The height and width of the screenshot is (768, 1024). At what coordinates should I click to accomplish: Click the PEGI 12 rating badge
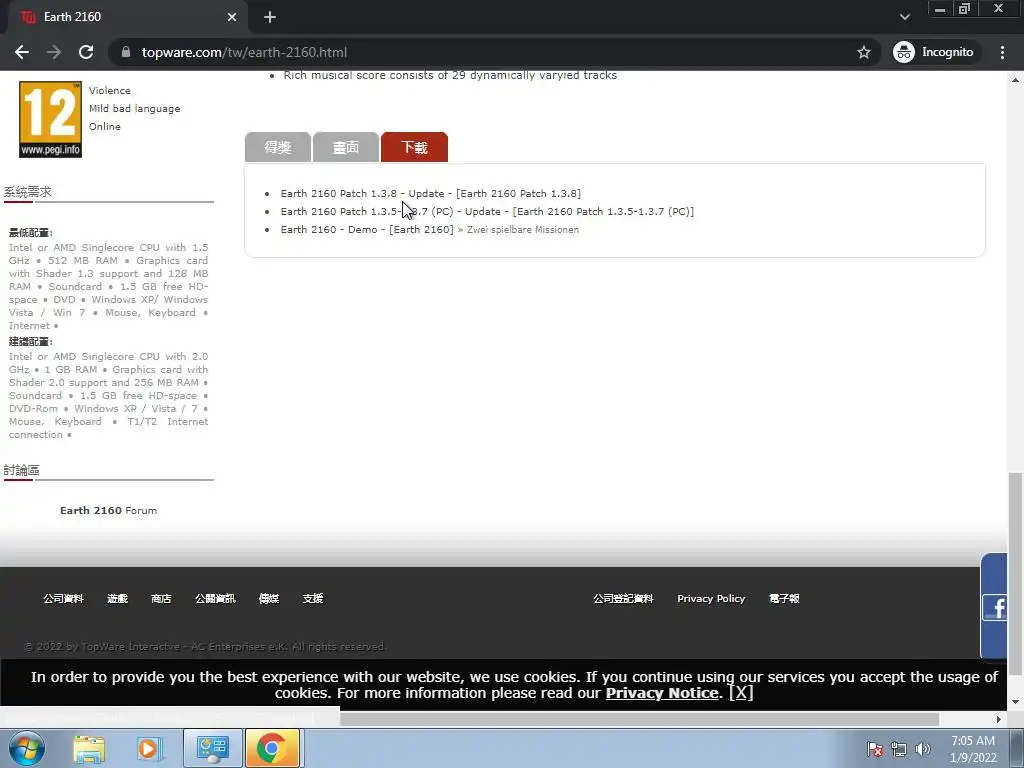[x=50, y=120]
